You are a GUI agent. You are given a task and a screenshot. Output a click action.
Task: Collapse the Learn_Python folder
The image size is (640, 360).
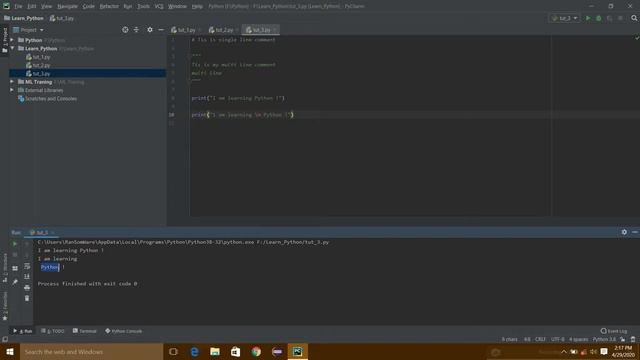12,48
